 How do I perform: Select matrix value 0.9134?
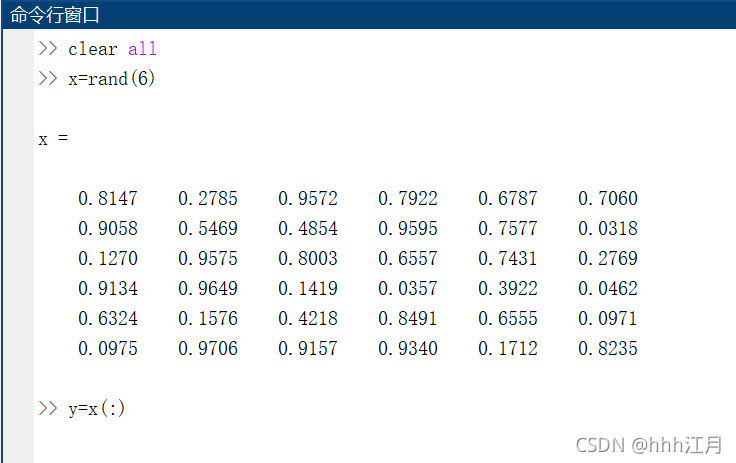pos(108,288)
